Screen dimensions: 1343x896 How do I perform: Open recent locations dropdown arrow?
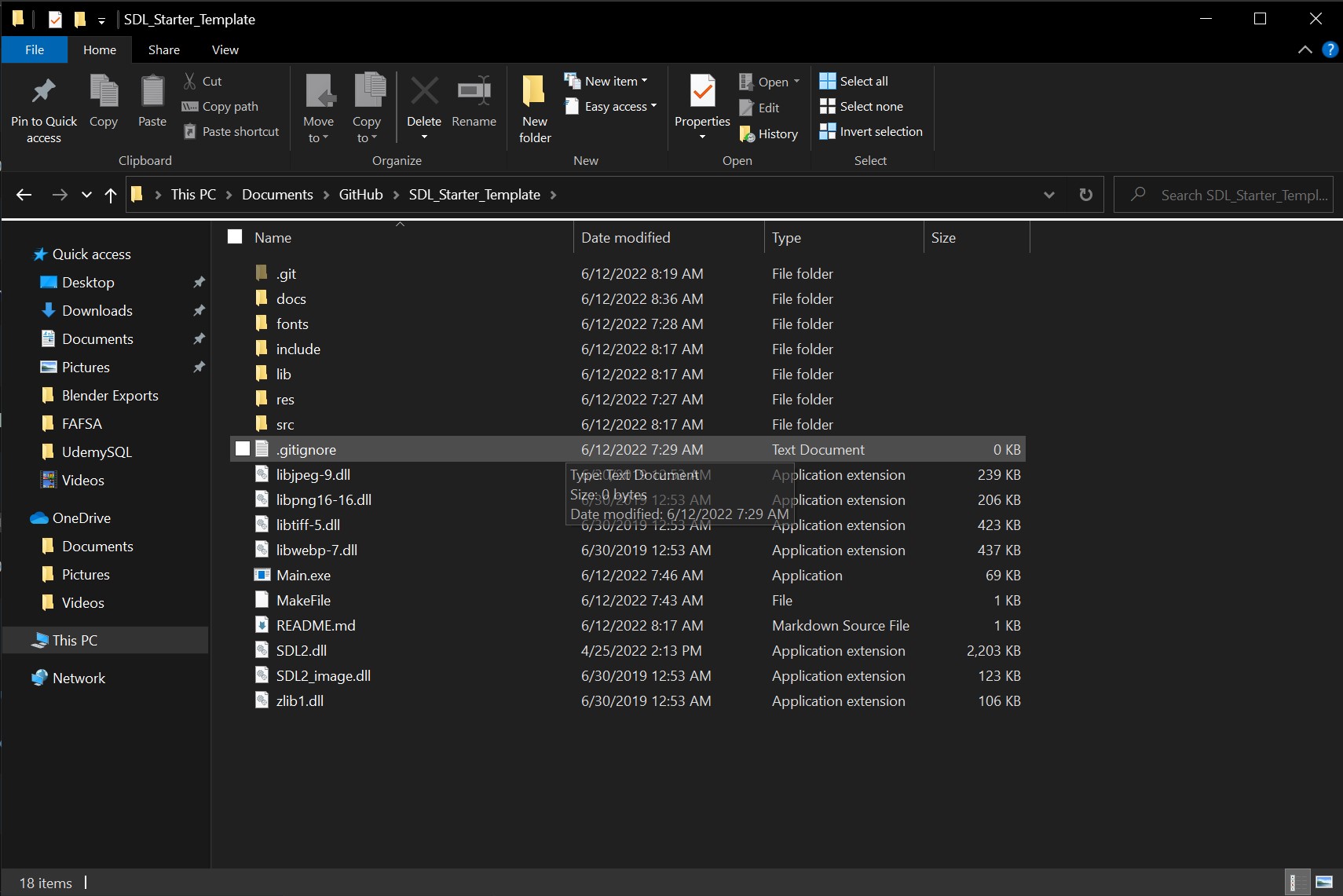(86, 195)
